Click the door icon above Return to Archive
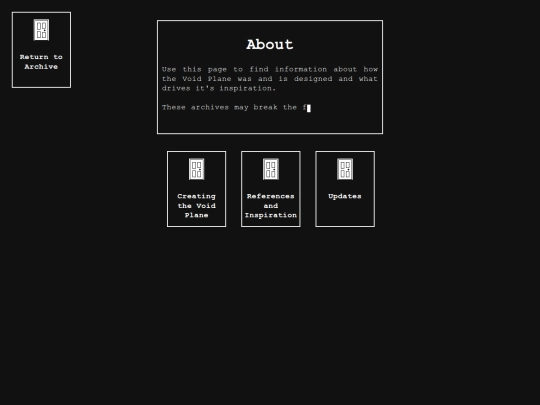The image size is (540, 405). (41, 30)
